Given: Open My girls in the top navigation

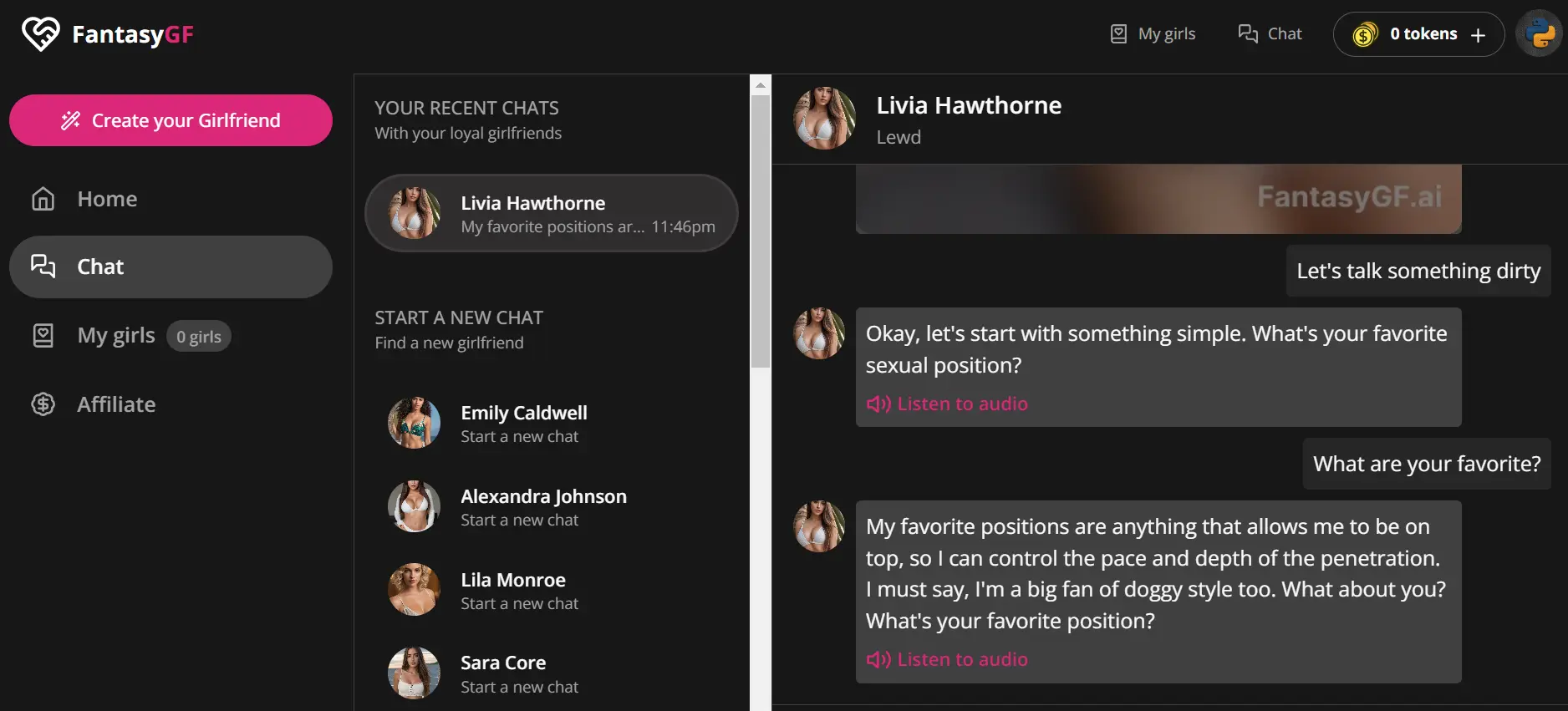Looking at the screenshot, I should [x=1153, y=33].
